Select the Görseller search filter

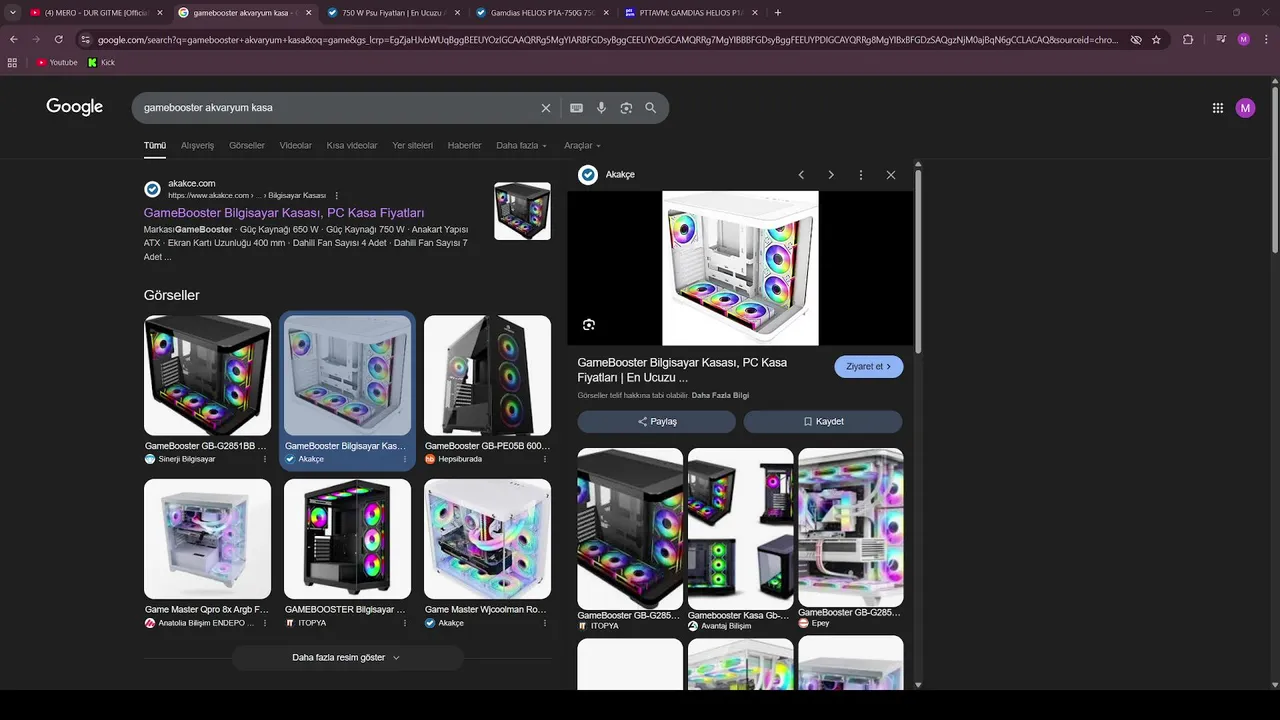[x=247, y=145]
